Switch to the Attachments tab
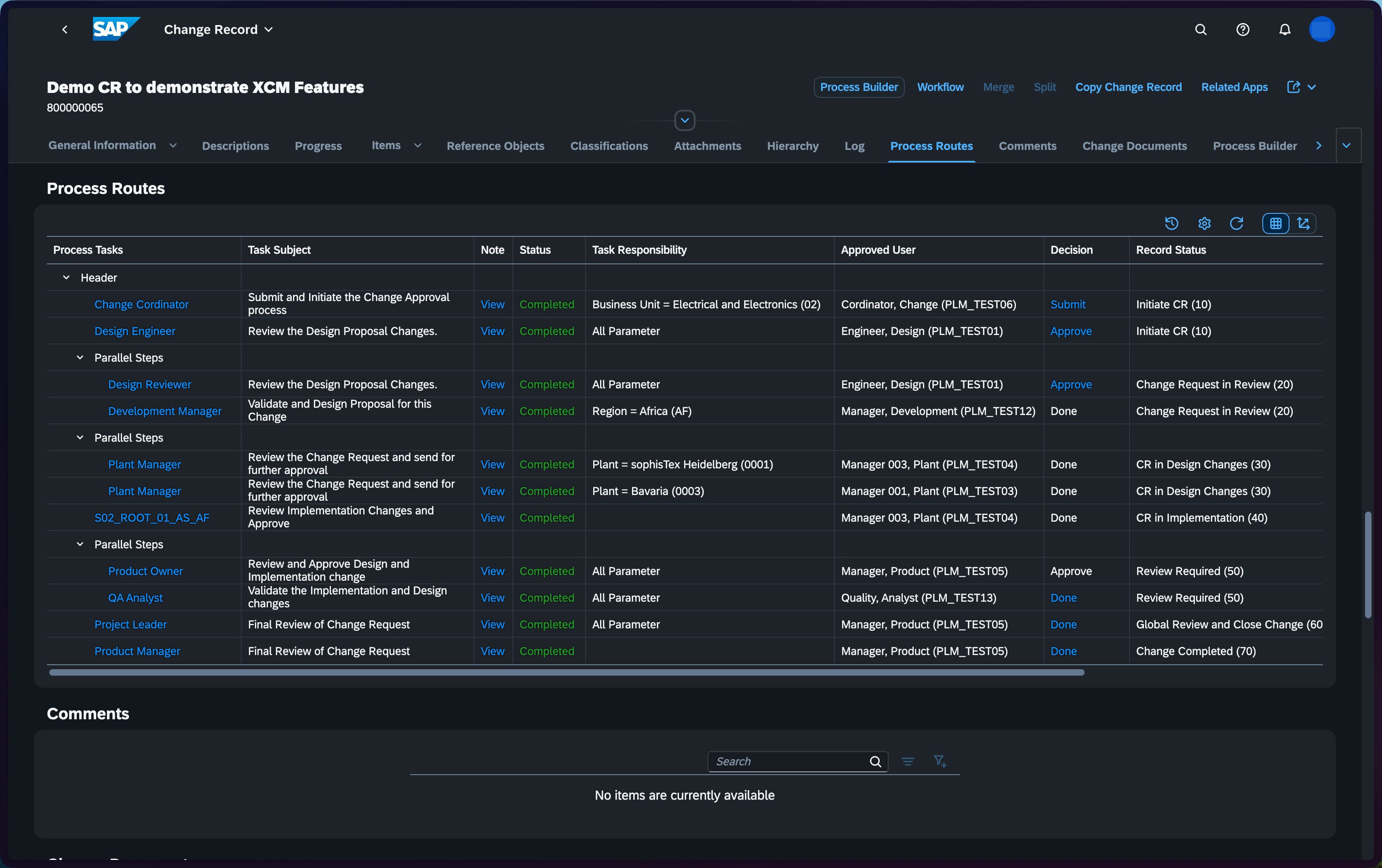This screenshot has height=868, width=1382. coord(707,146)
